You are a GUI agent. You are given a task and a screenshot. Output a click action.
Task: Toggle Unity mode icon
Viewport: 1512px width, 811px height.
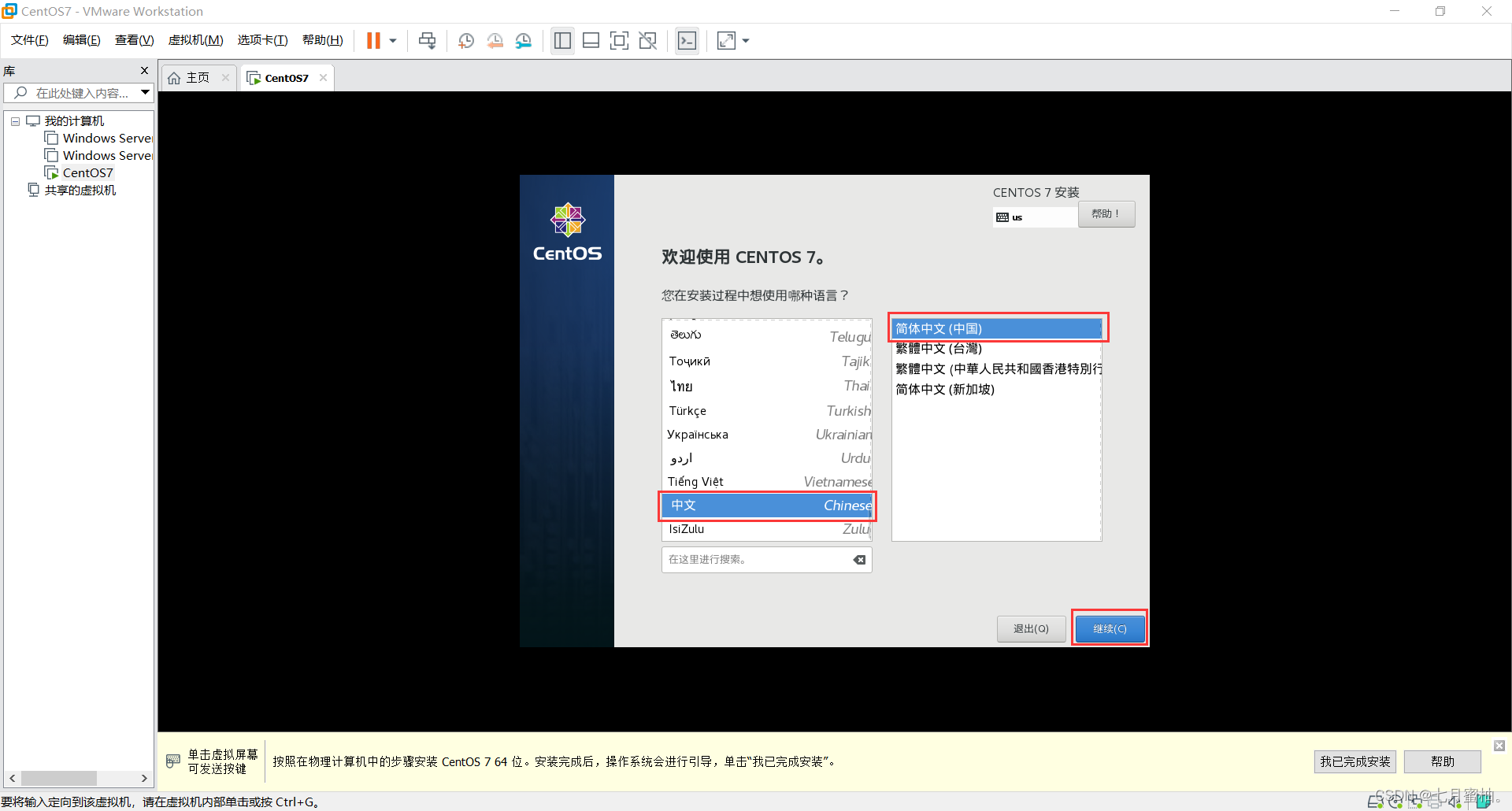tap(647, 40)
